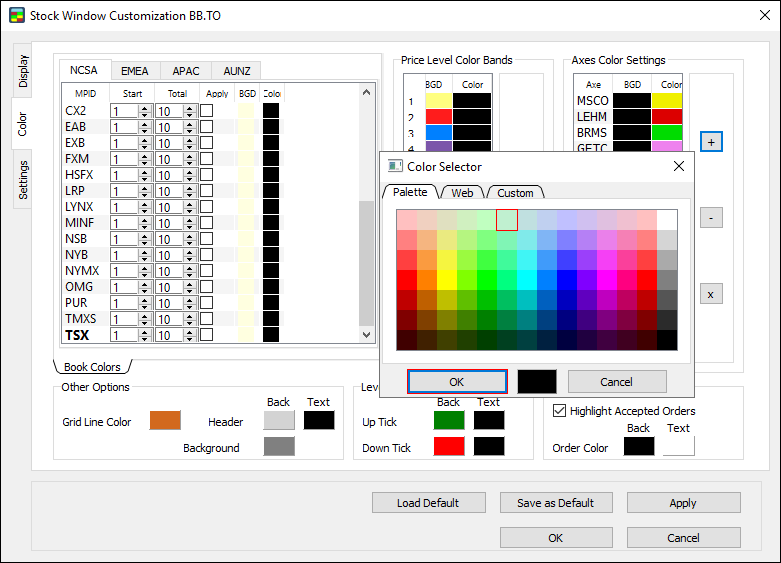Click the plus button in Axes Color Settings
This screenshot has height=563, width=781.
(x=710, y=142)
